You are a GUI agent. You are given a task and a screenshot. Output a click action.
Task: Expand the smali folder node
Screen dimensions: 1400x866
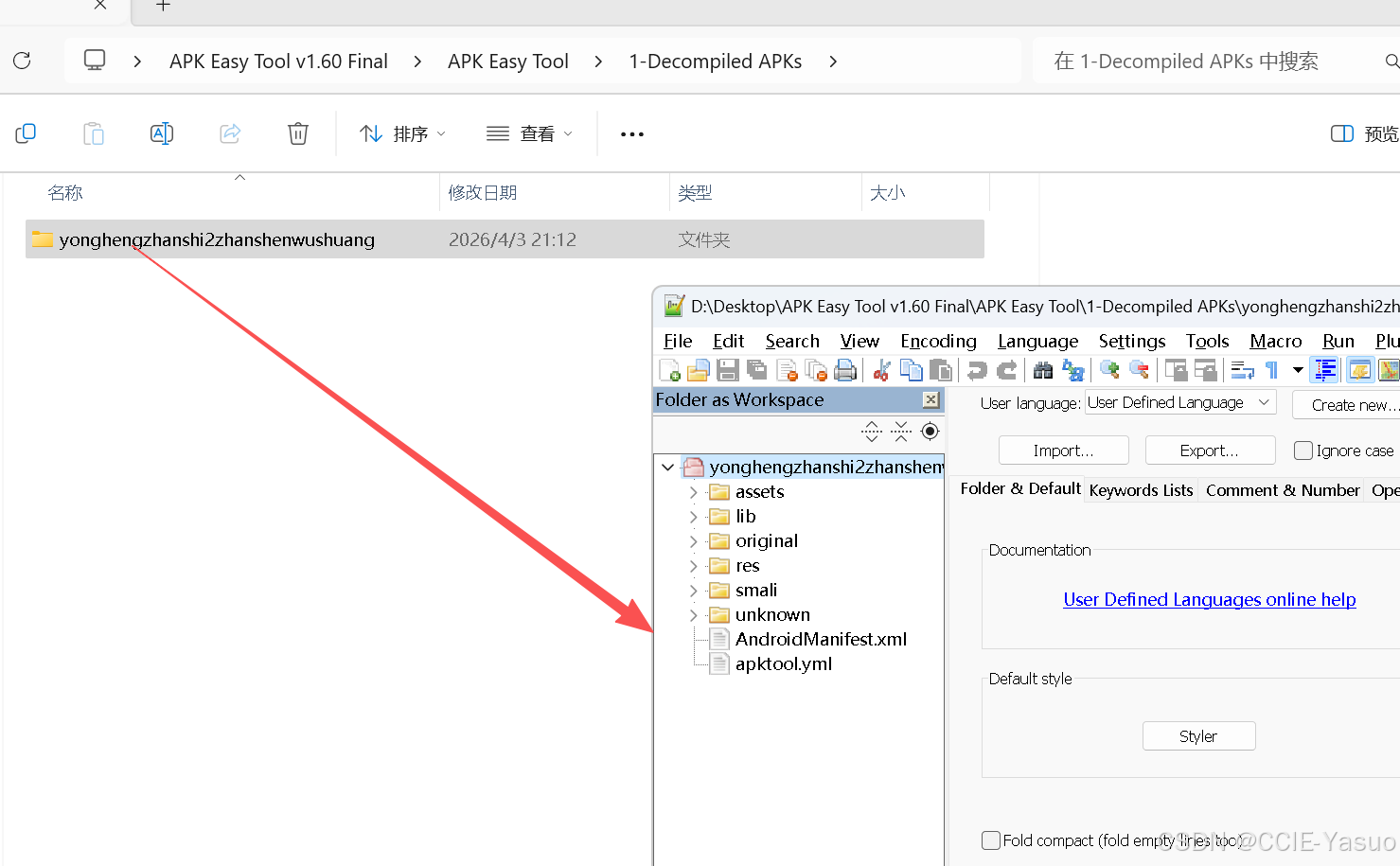pyautogui.click(x=694, y=591)
